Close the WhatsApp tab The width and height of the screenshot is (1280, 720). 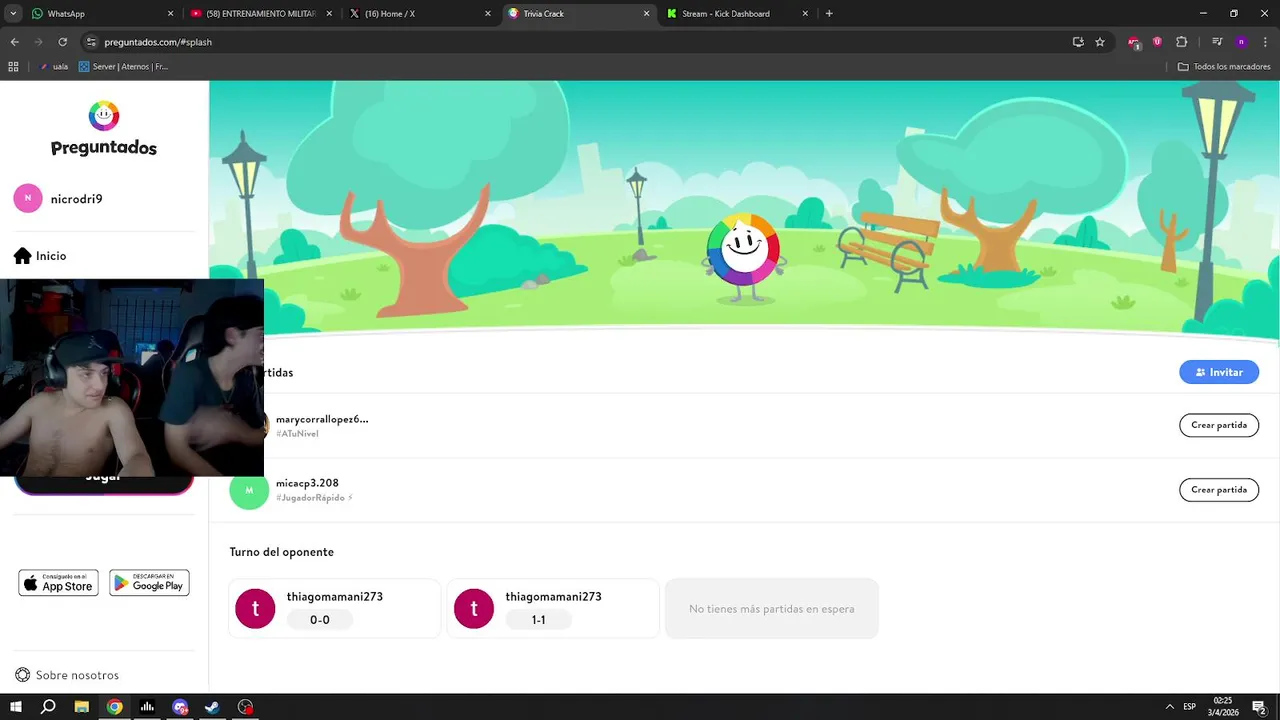[170, 14]
